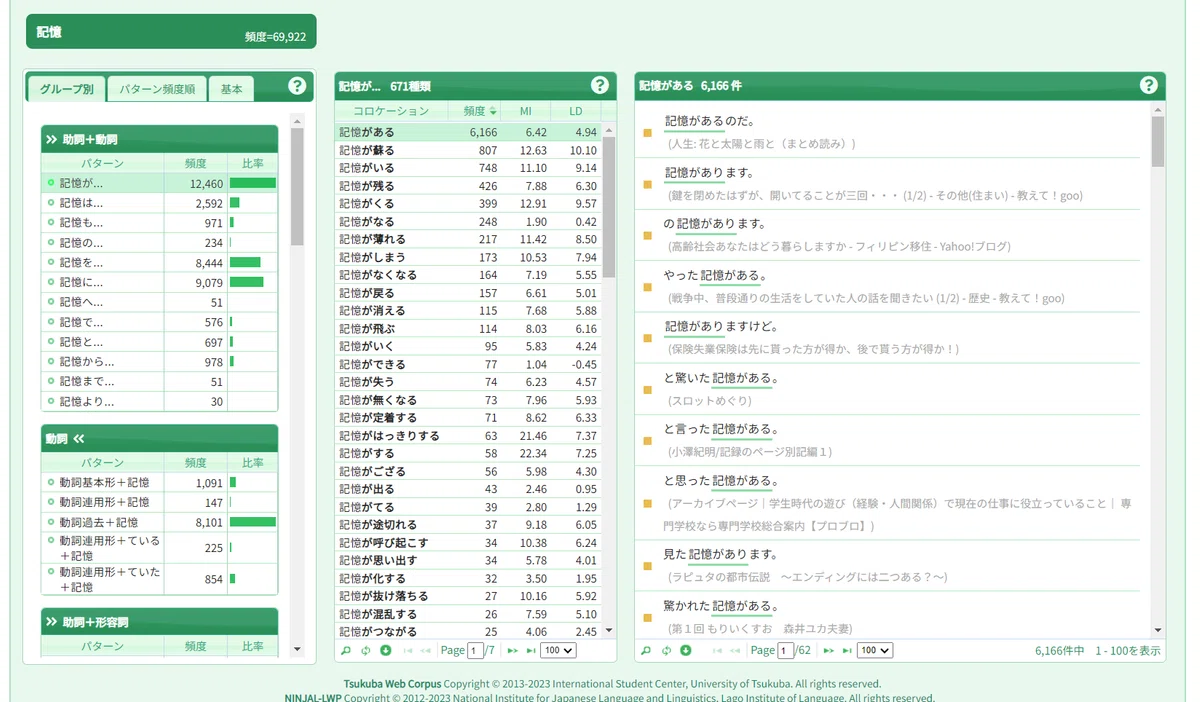
Task: Select the 動詞過去形＋記憶 pattern
Action: click(160, 522)
